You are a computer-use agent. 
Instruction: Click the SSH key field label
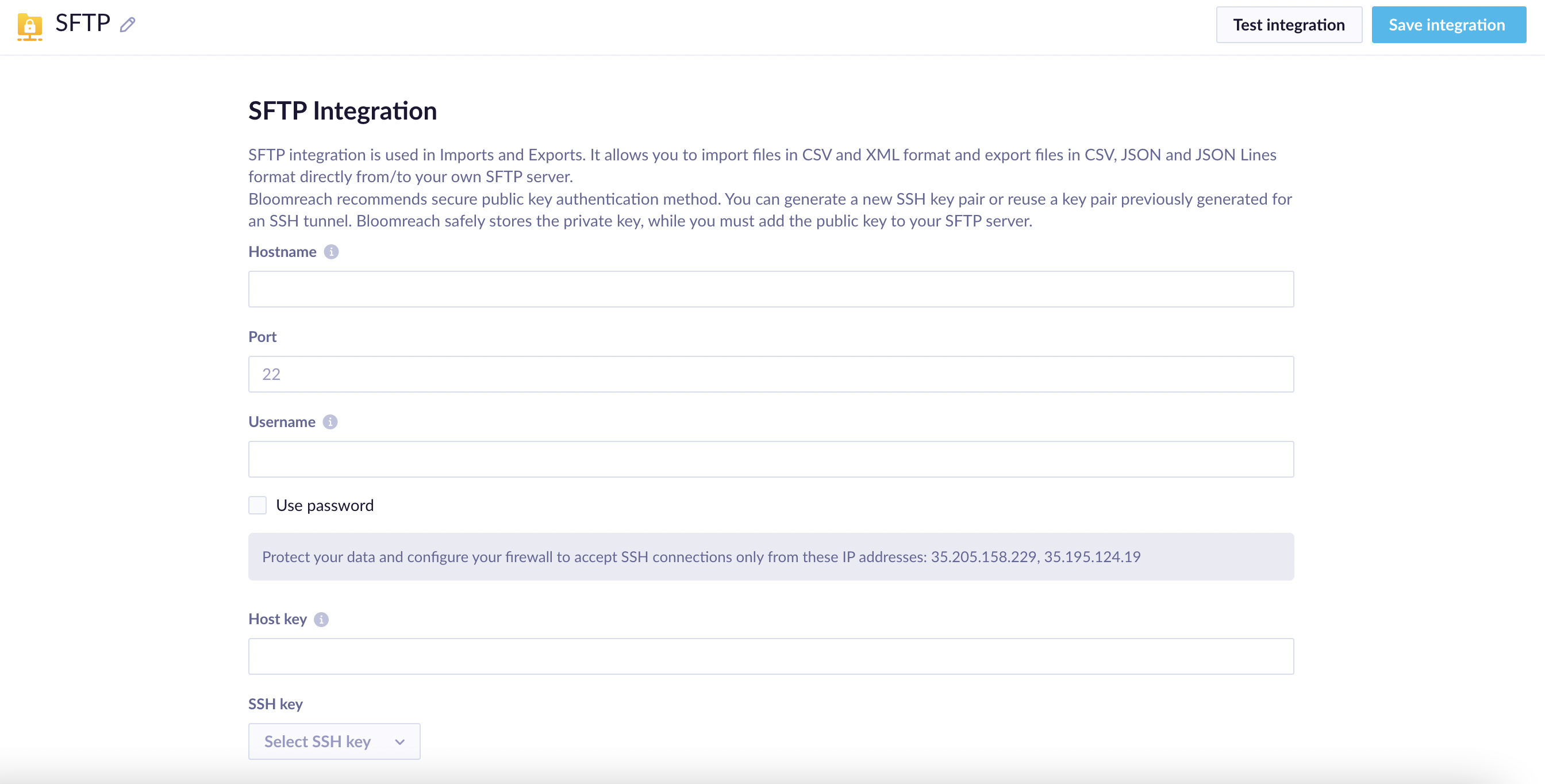click(x=275, y=704)
